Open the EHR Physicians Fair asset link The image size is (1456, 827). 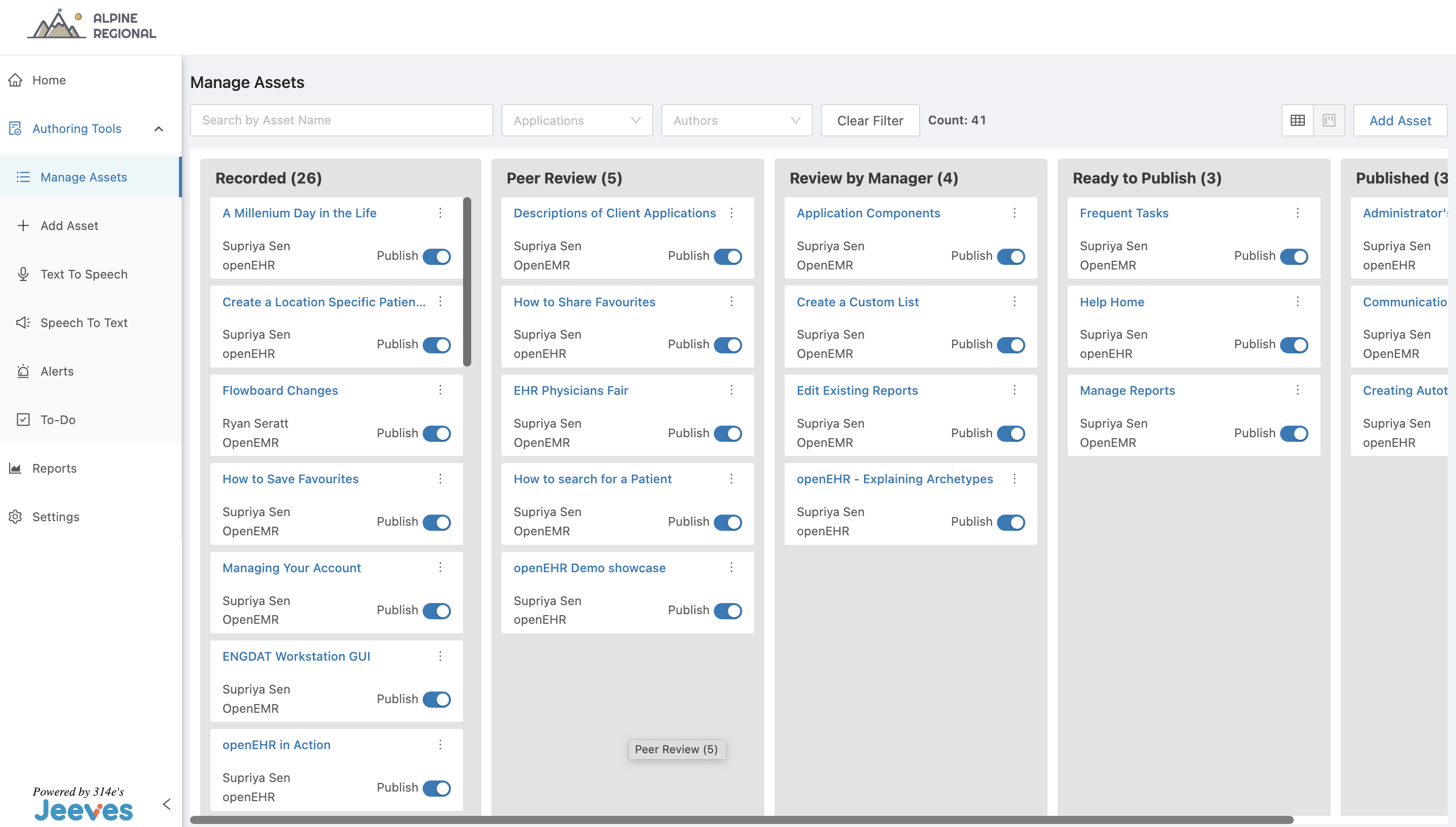click(x=571, y=390)
